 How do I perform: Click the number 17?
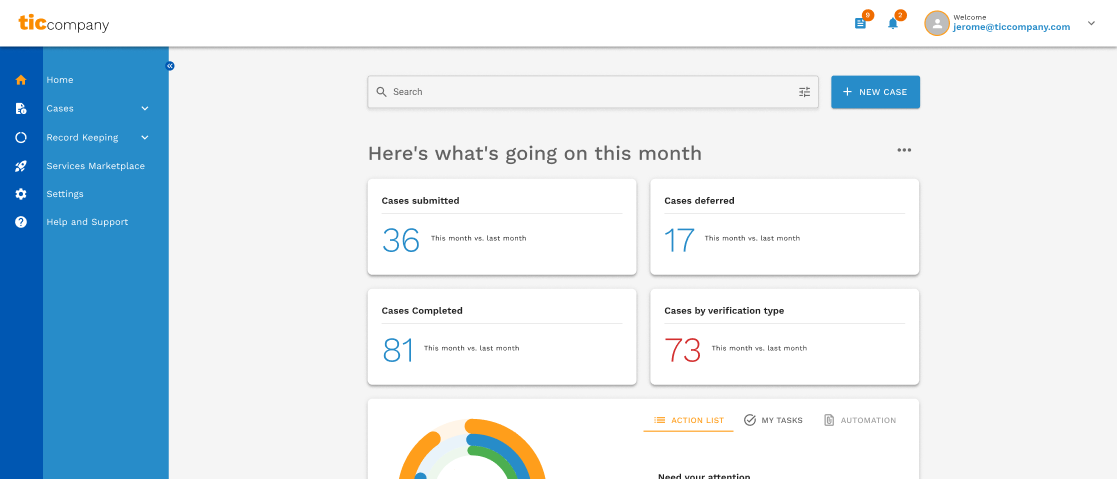point(680,240)
